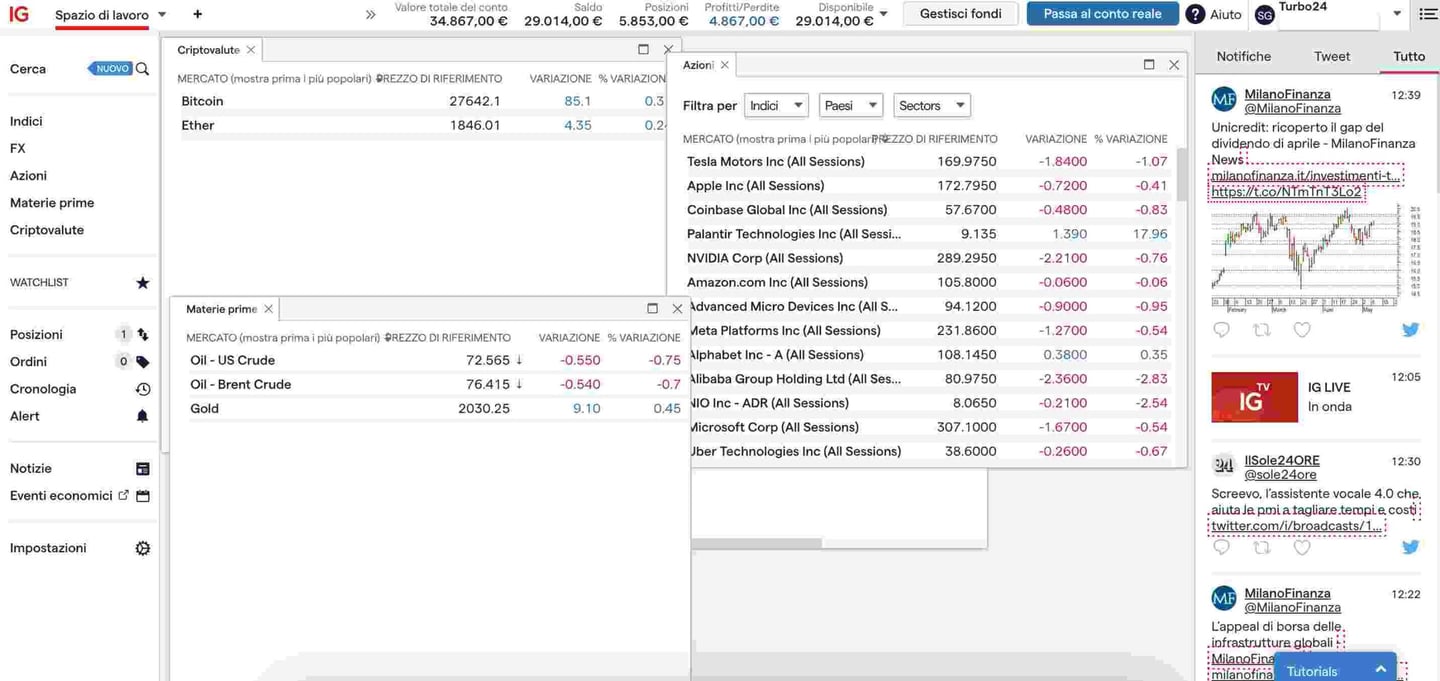Click the search magnifier icon
1440x681 pixels.
[x=143, y=69]
